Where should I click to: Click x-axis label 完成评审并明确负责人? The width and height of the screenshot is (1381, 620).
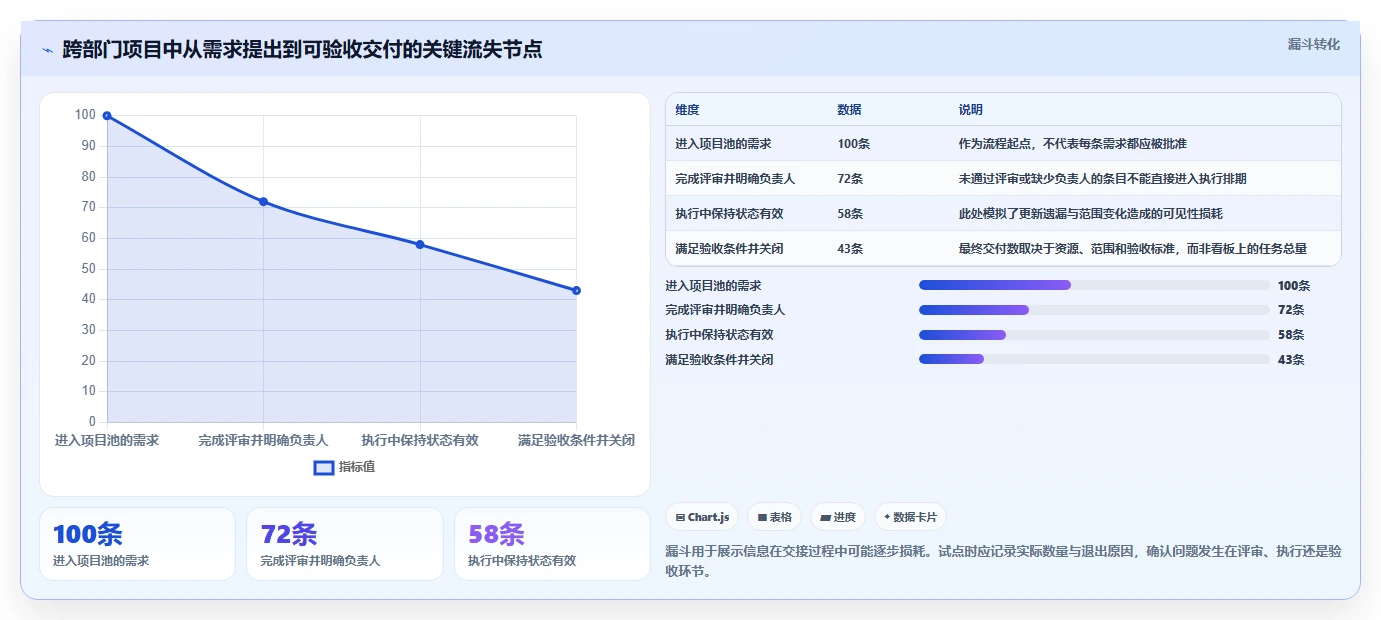pos(264,440)
